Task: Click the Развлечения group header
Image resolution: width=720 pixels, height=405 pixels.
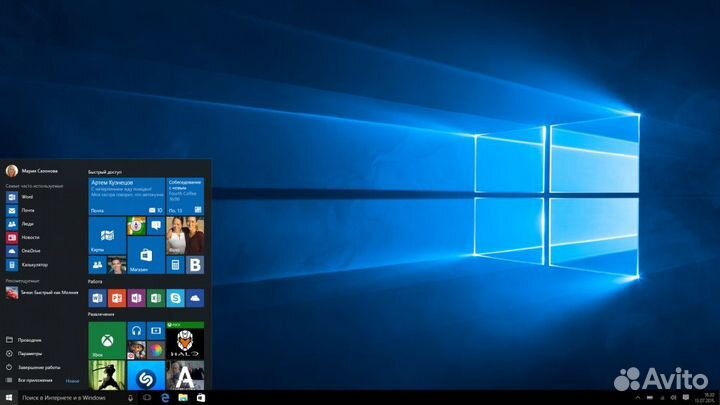Action: point(101,315)
